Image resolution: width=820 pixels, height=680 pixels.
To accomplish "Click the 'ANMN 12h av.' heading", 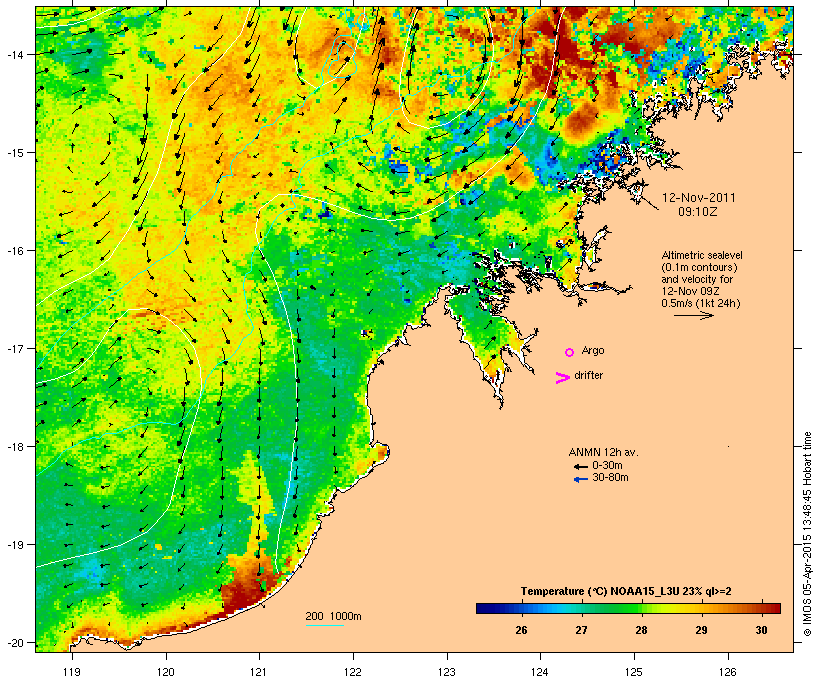I will [x=603, y=452].
